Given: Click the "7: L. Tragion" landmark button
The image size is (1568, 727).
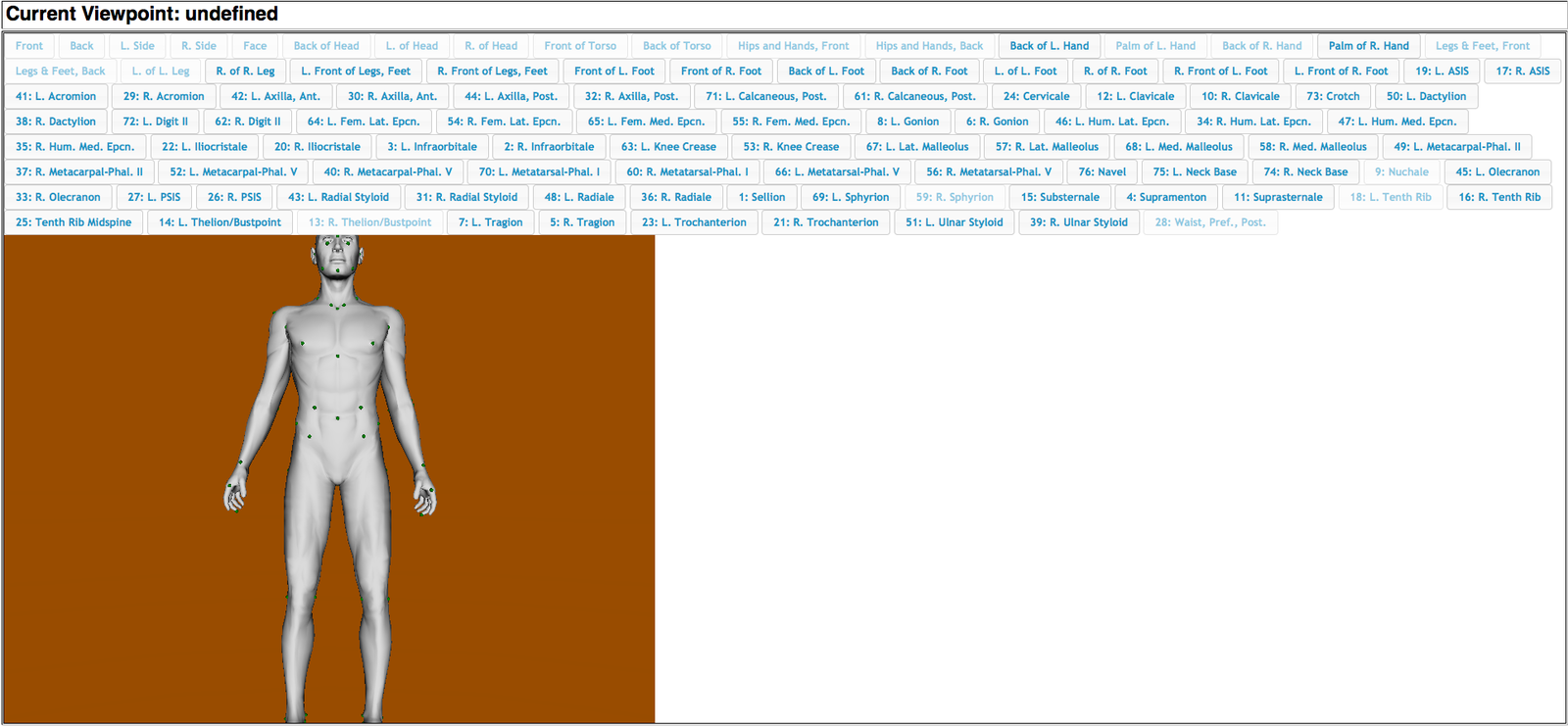Looking at the screenshot, I should coord(490,223).
